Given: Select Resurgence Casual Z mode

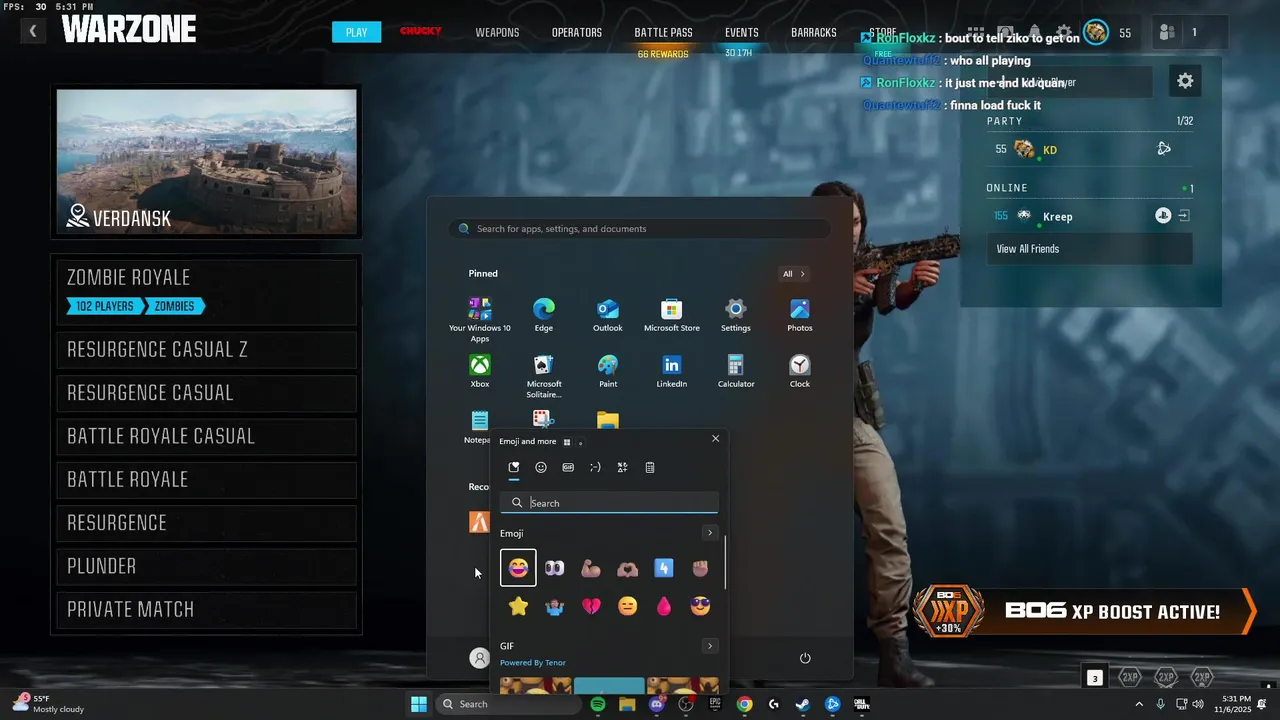Looking at the screenshot, I should (206, 350).
